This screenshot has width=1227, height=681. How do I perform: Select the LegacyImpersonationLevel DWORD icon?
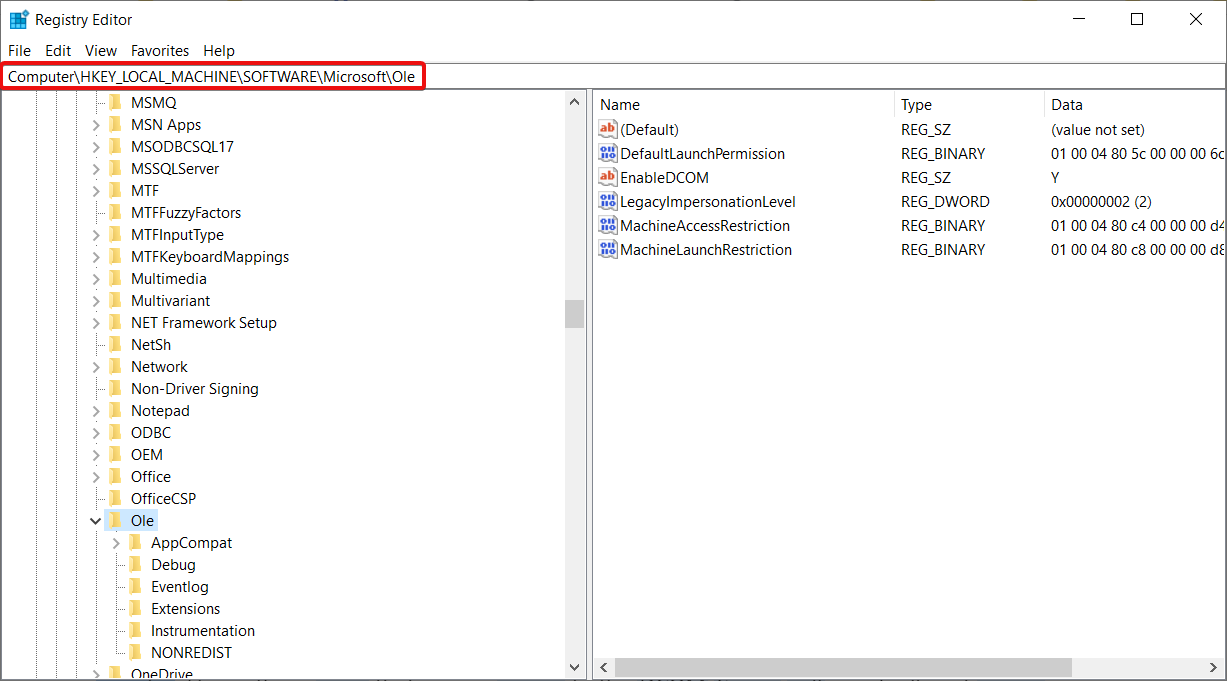607,201
